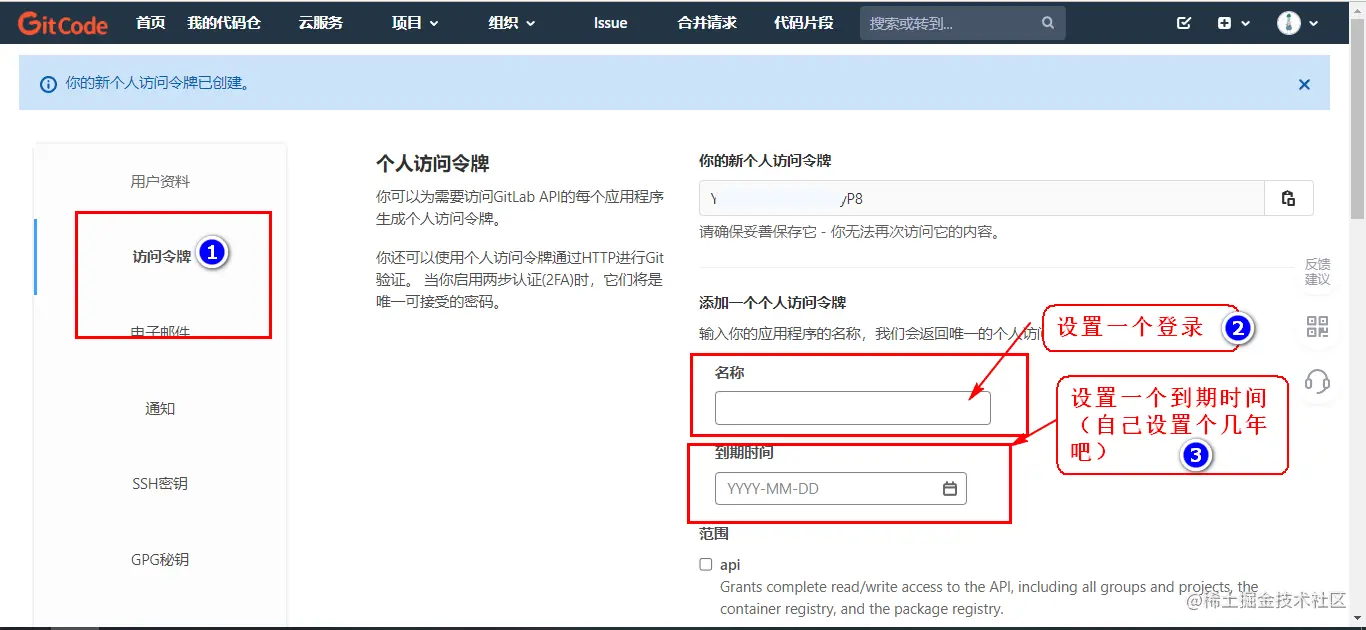Click the 范围 label
Image resolution: width=1366 pixels, height=630 pixels.
(x=714, y=534)
